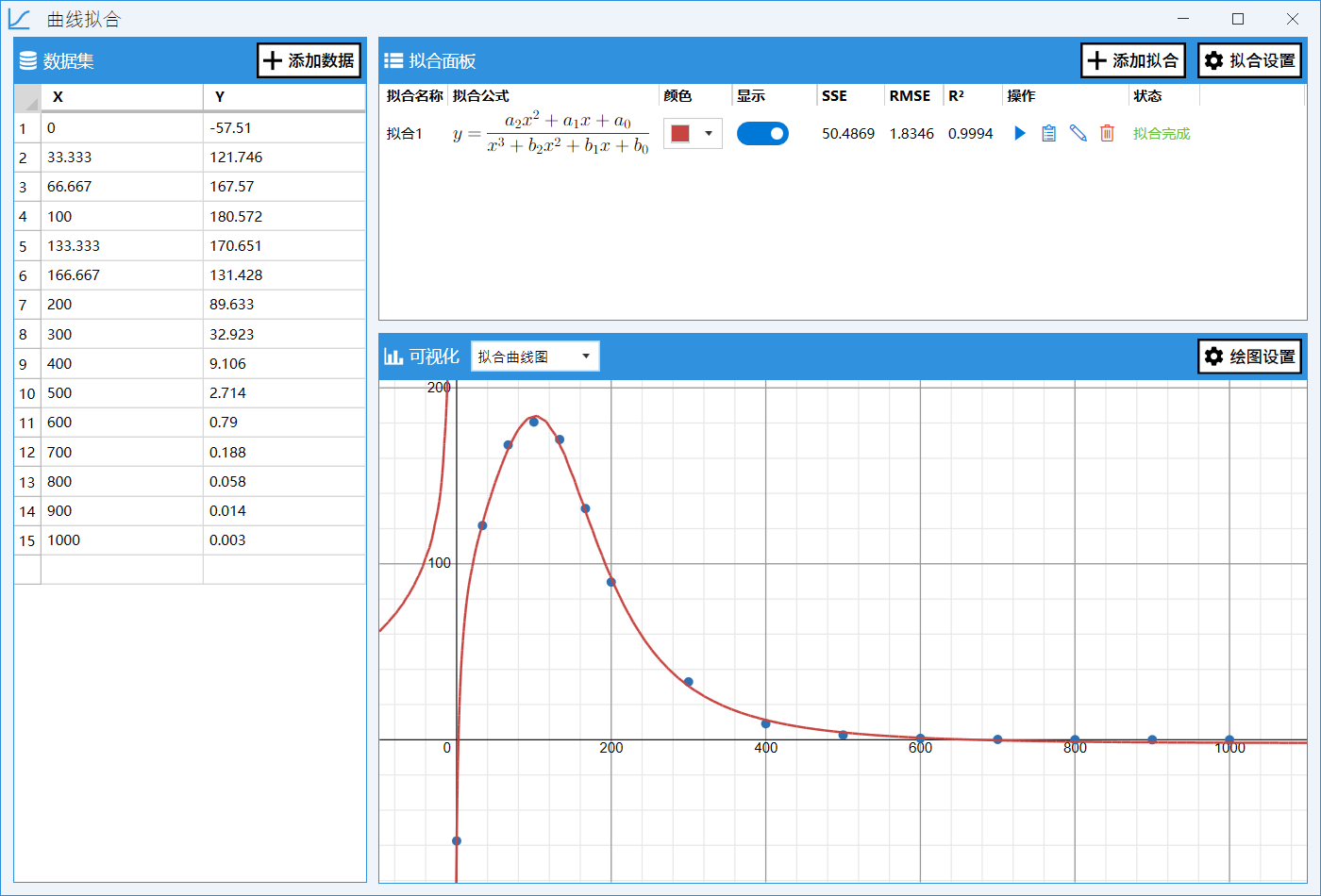Click the X cell 1000

122,540
